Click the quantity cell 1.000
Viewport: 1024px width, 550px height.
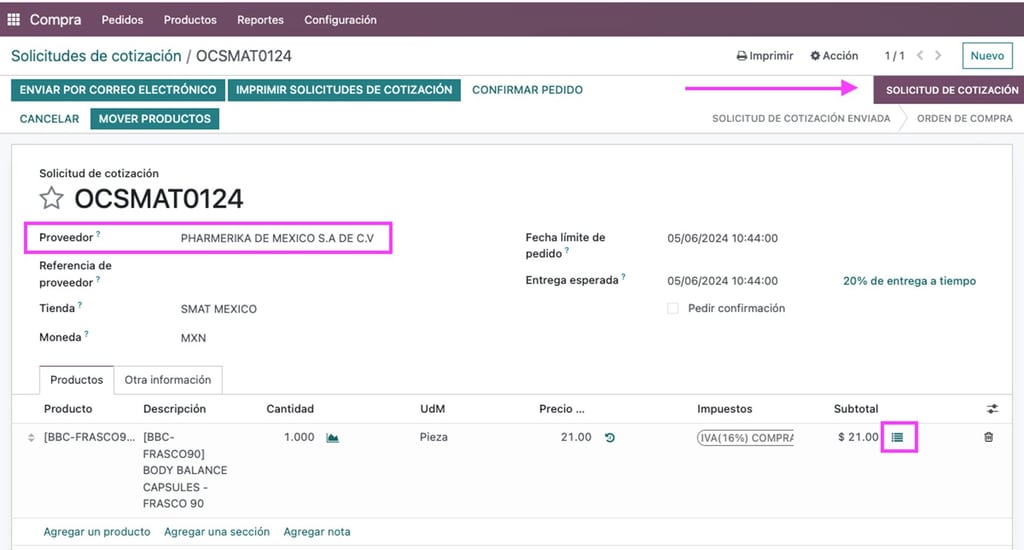pyautogui.click(x=299, y=437)
